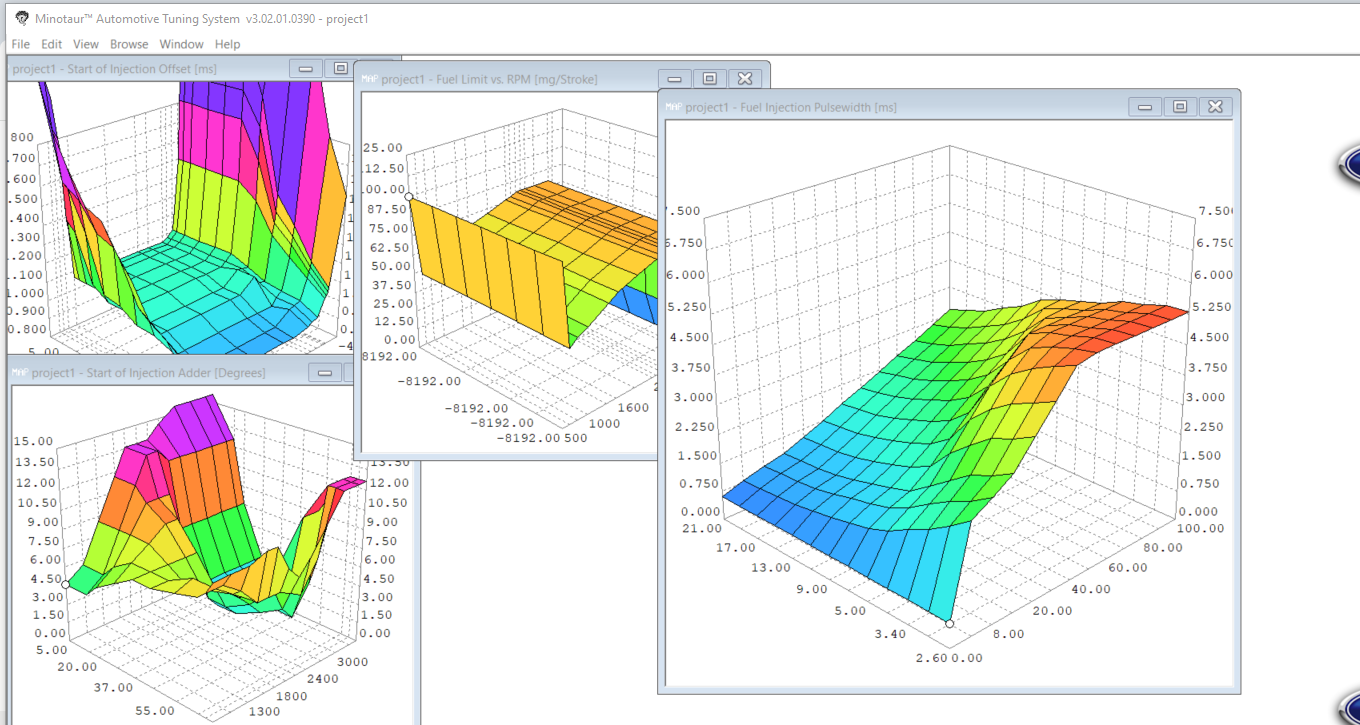
Task: Select white data point marker on Pulsewidth graph
Action: (949, 623)
